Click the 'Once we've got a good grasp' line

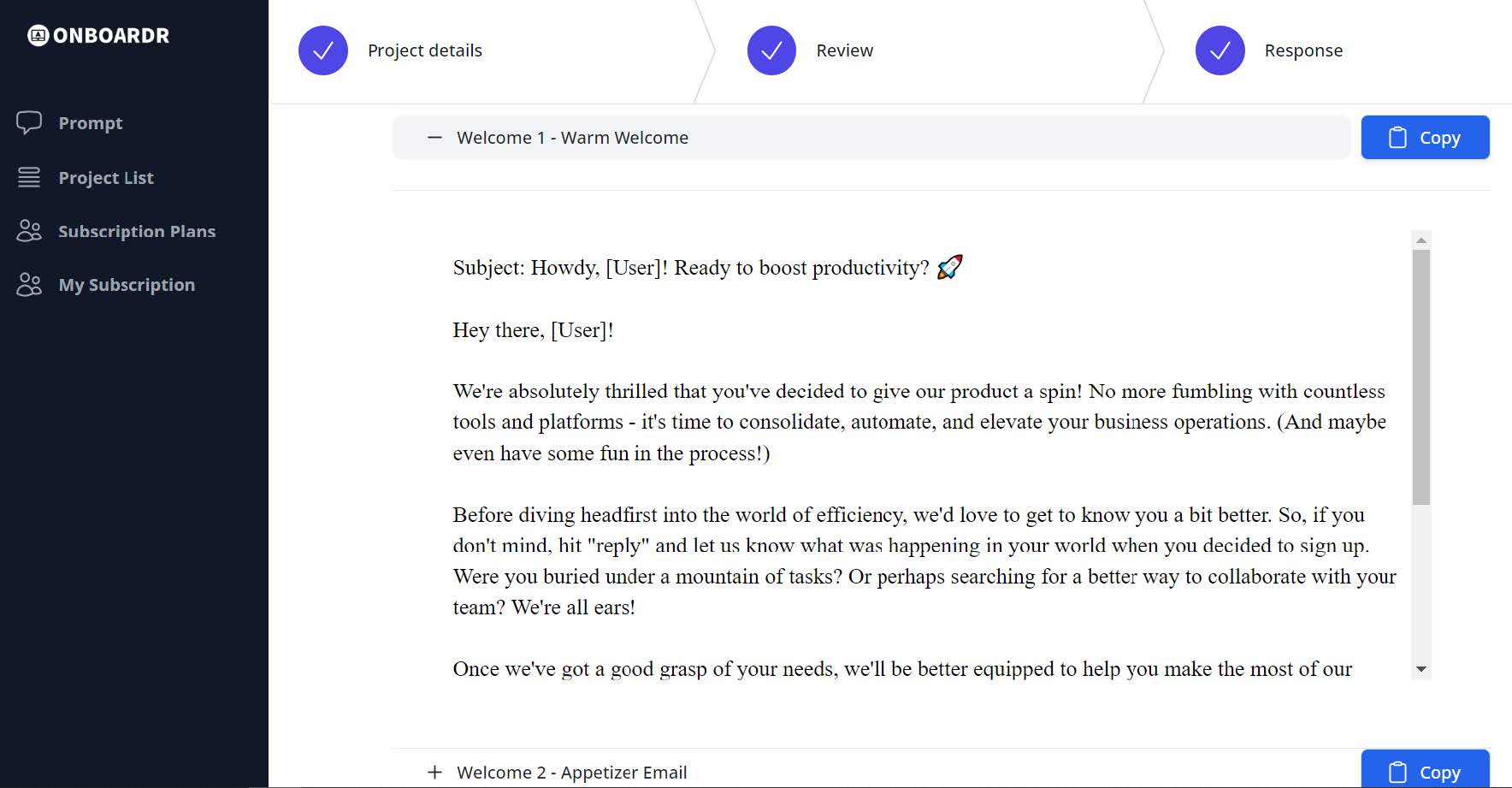(x=902, y=669)
